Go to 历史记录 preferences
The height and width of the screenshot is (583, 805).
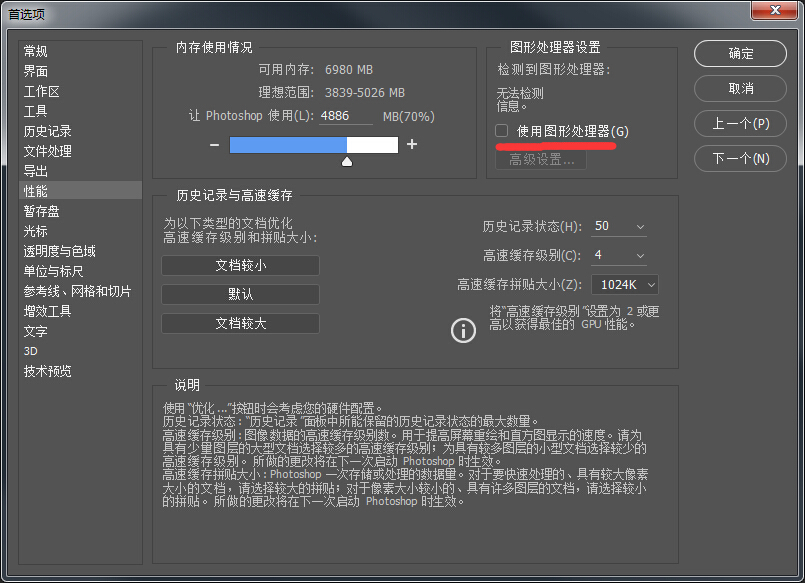(x=80, y=131)
